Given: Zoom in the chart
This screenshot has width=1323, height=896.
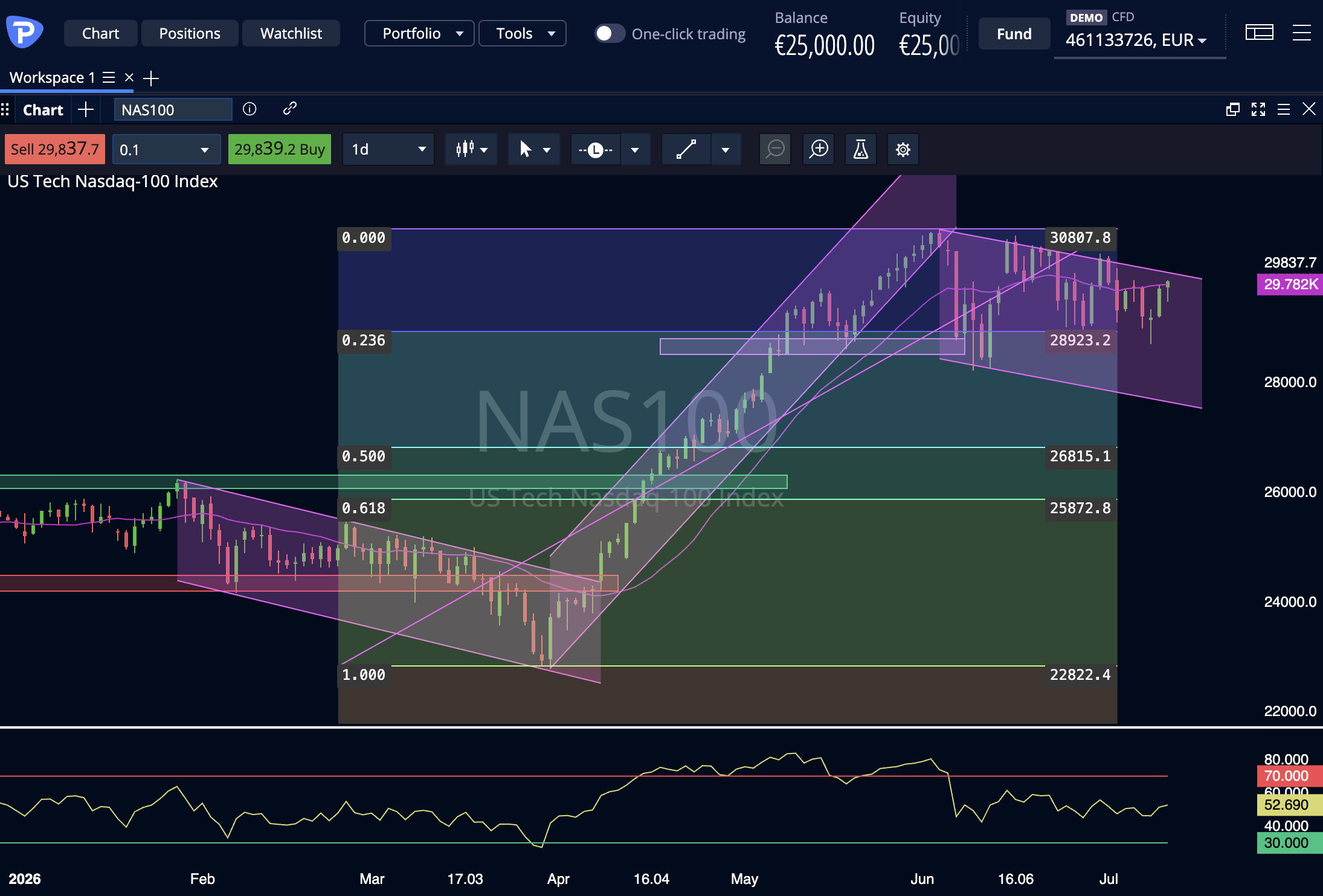Looking at the screenshot, I should 819,149.
